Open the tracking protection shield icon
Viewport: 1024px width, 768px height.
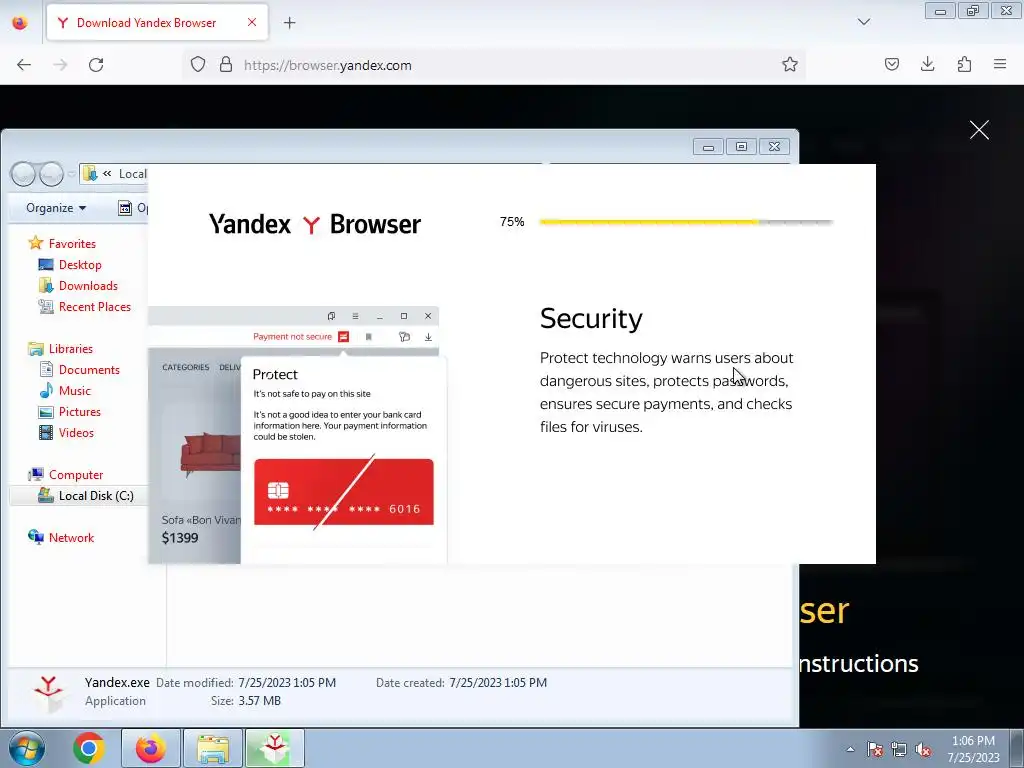coord(198,65)
